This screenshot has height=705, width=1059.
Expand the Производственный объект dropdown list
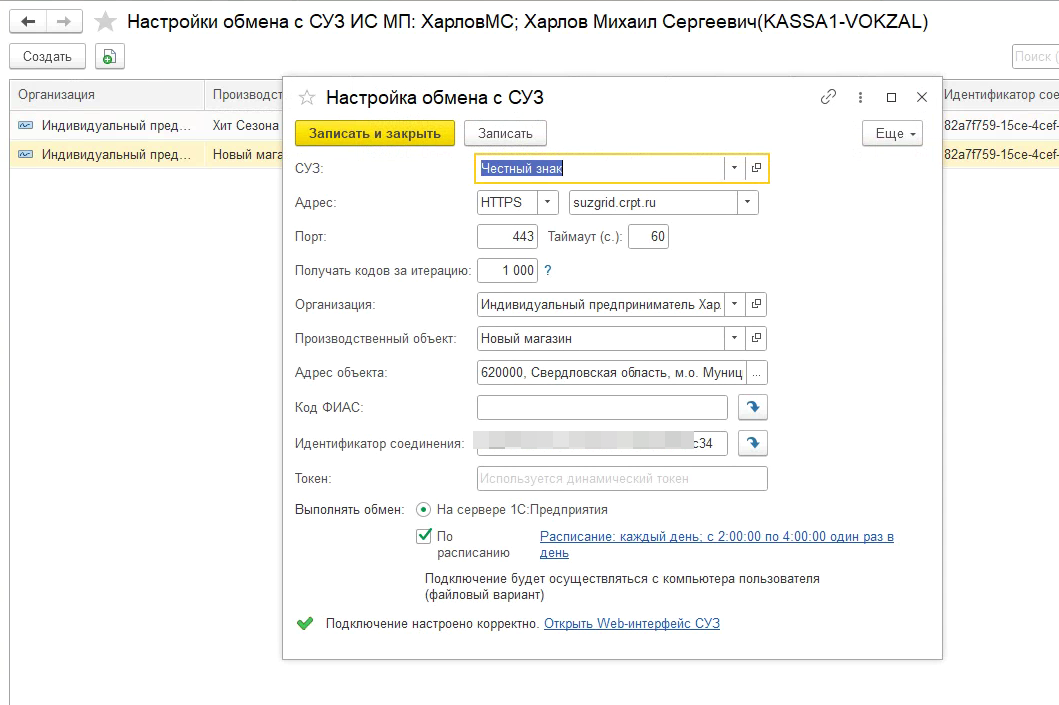(735, 339)
